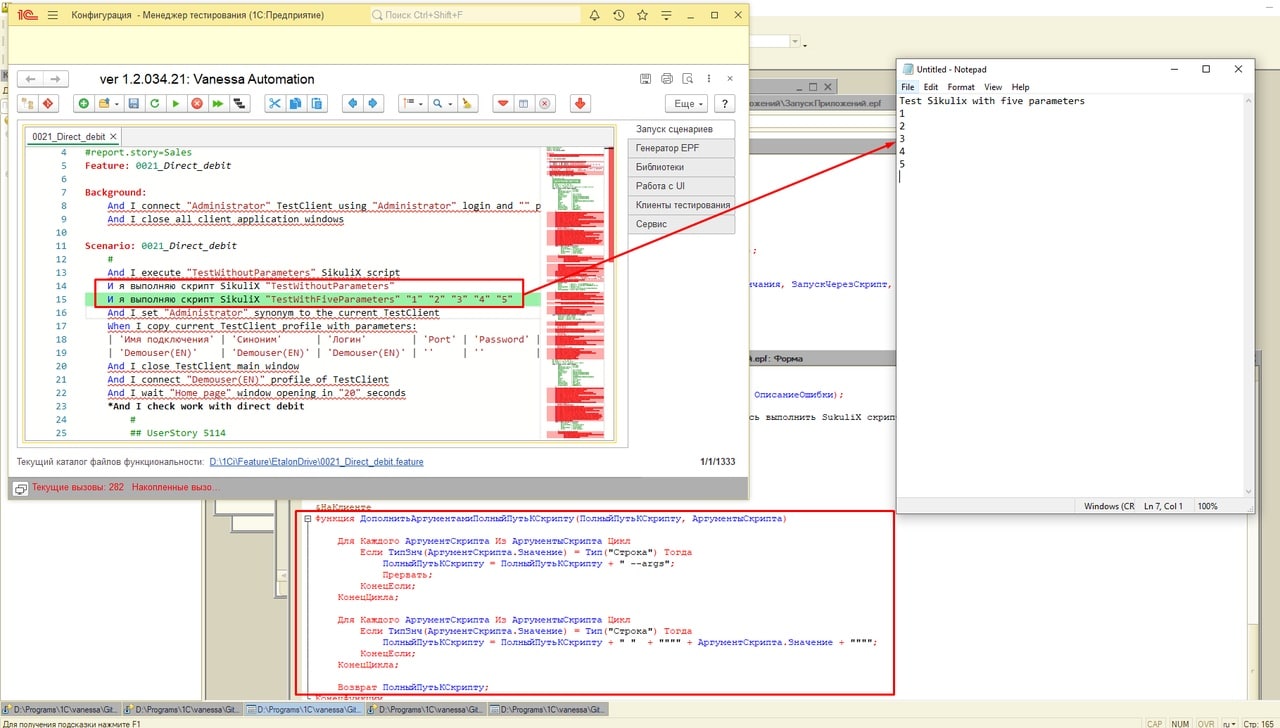Image resolution: width=1280 pixels, height=728 pixels.
Task: Open the notifications bell in 1C title bar
Action: coord(595,16)
